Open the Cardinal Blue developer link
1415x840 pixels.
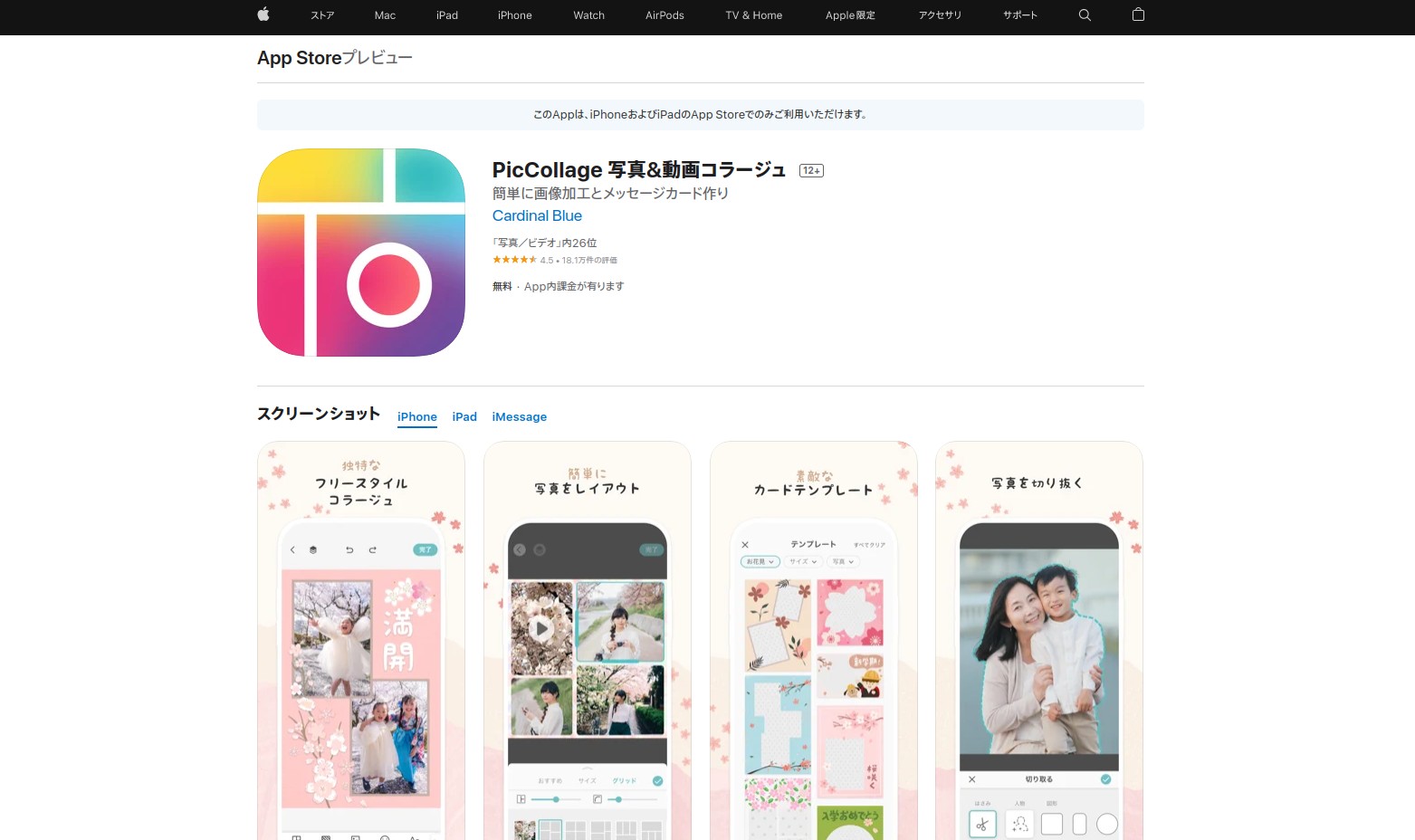(x=537, y=215)
